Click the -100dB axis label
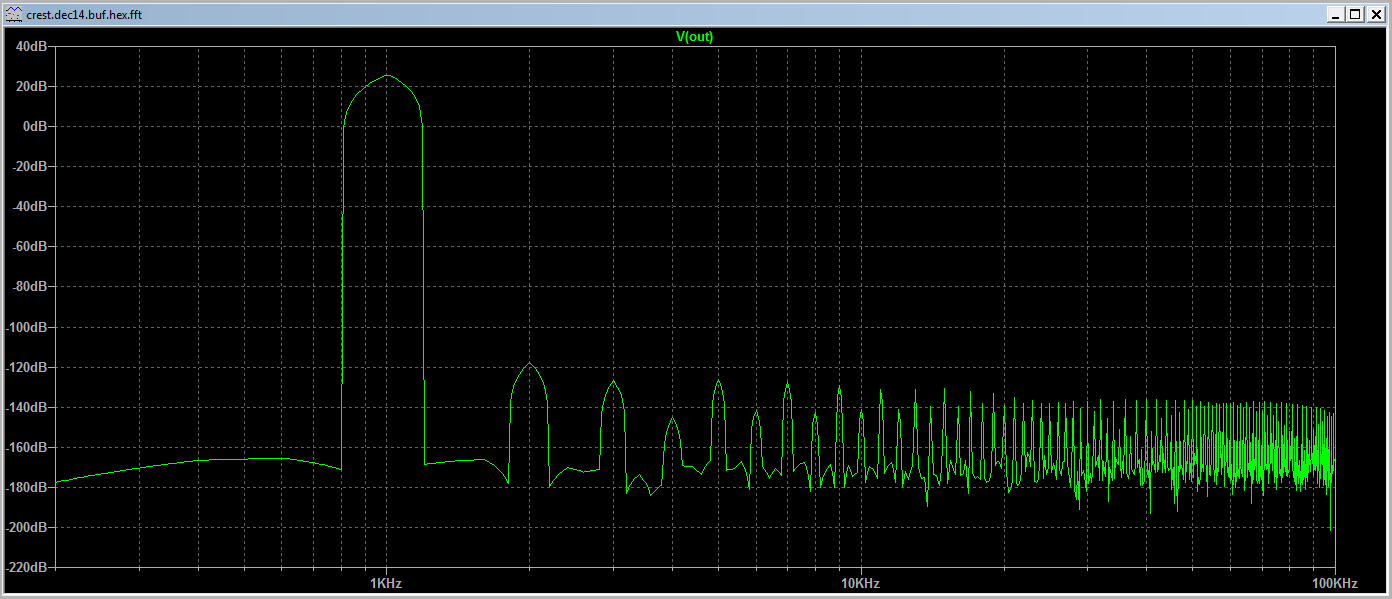Viewport: 1392px width, 599px height. [x=26, y=327]
